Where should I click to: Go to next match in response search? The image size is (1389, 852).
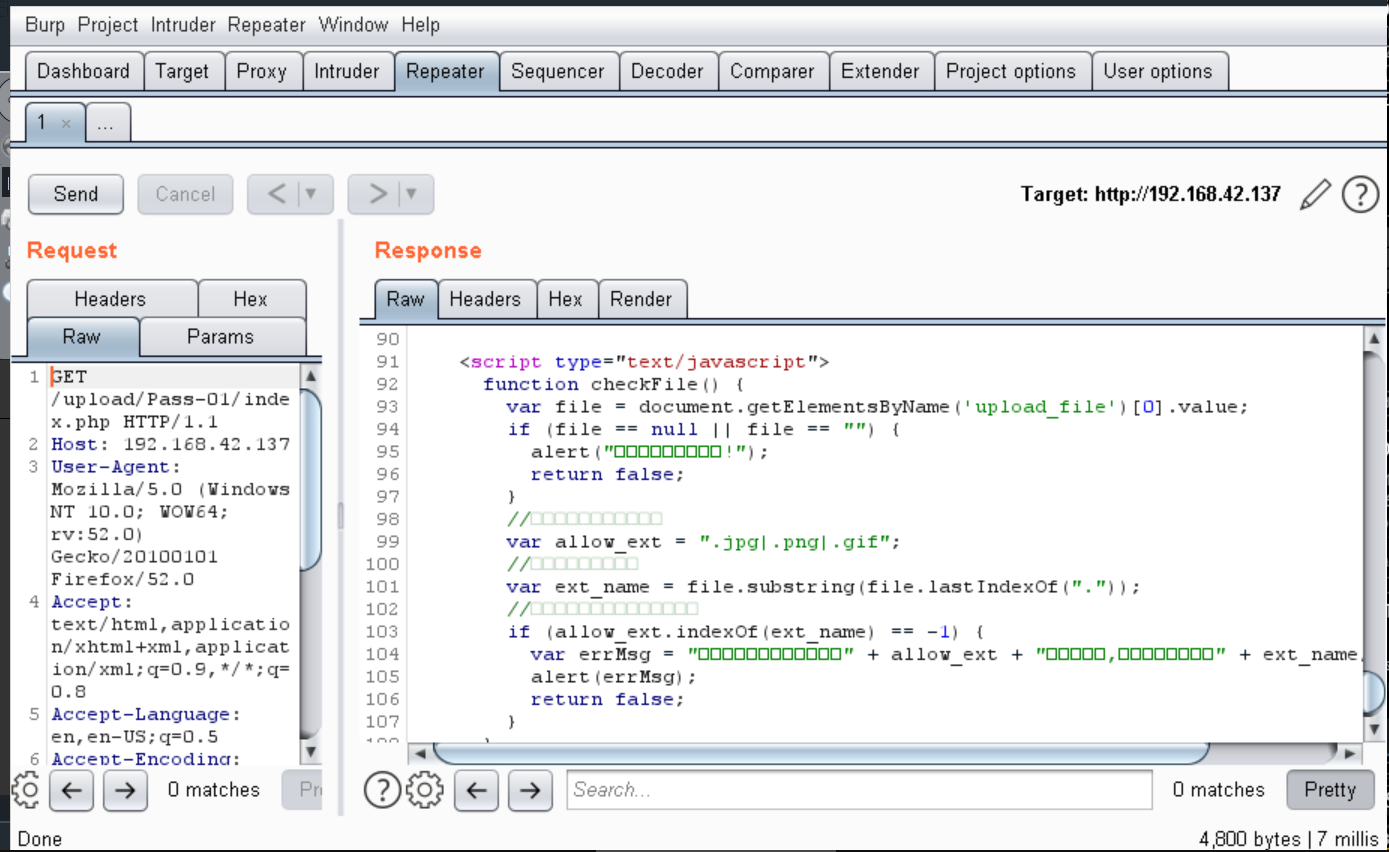530,790
